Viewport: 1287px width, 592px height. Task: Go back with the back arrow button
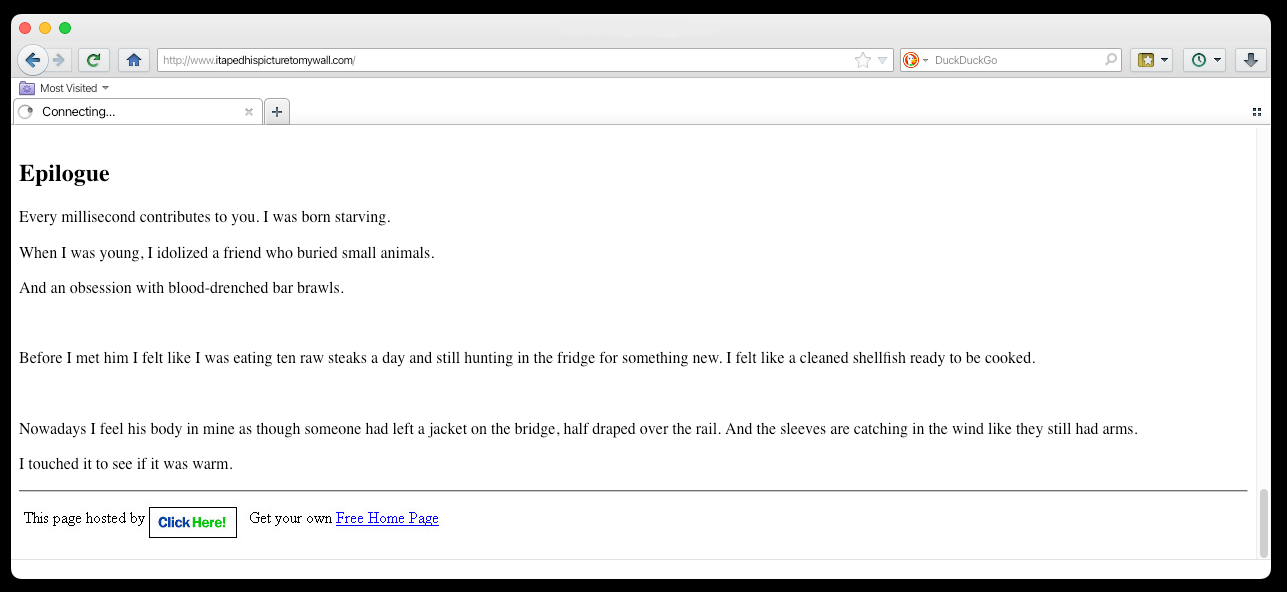(32, 60)
